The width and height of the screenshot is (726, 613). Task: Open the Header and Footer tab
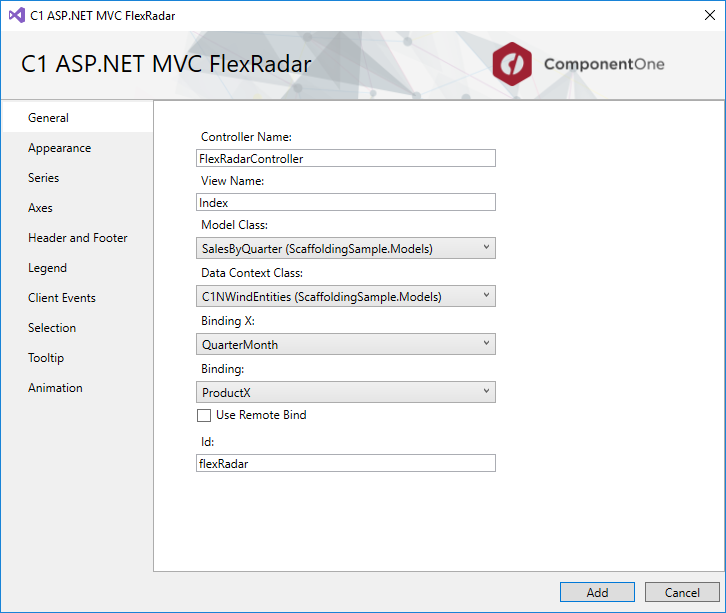tap(77, 238)
